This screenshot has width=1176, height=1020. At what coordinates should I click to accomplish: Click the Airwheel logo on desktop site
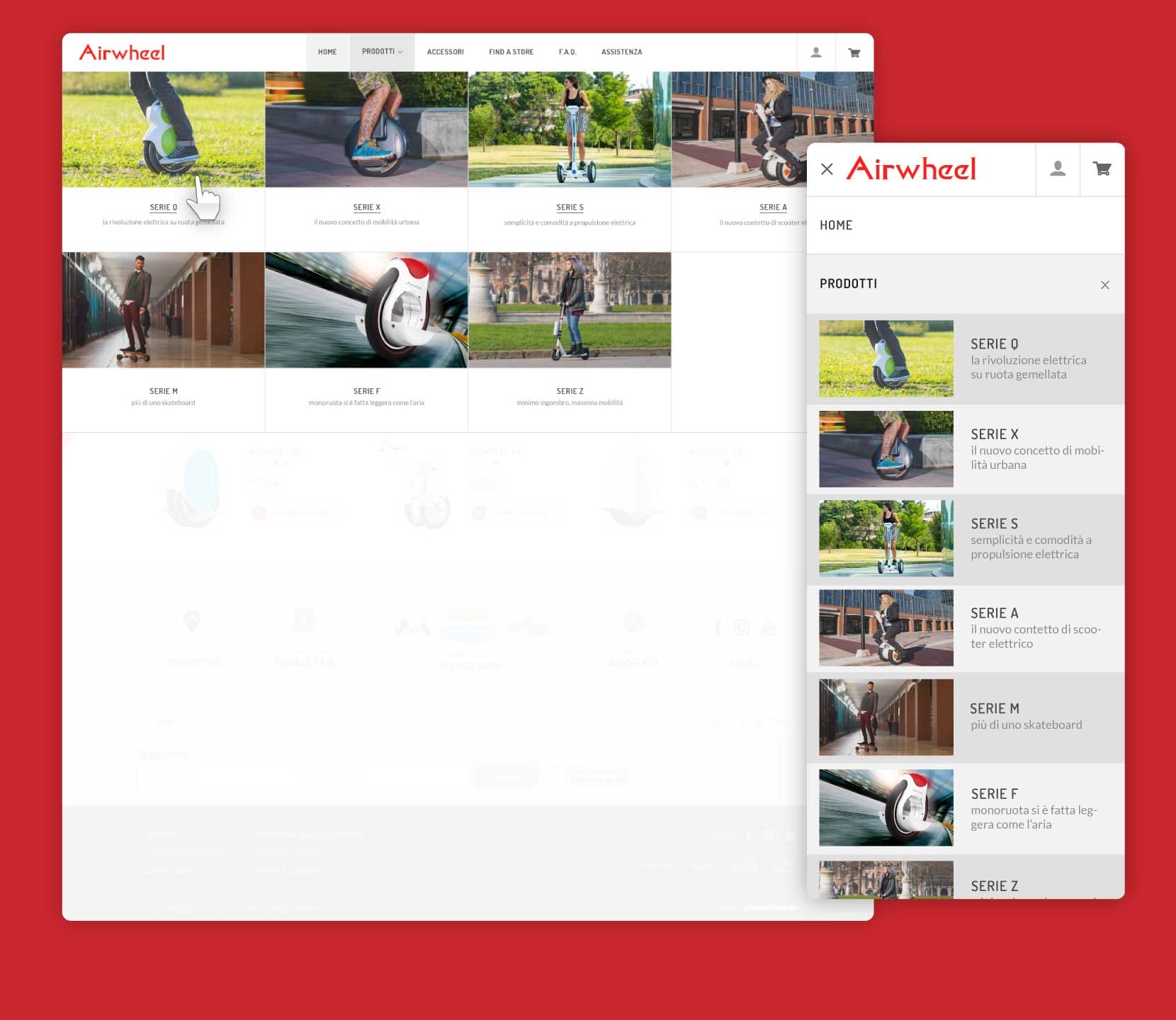click(x=122, y=52)
